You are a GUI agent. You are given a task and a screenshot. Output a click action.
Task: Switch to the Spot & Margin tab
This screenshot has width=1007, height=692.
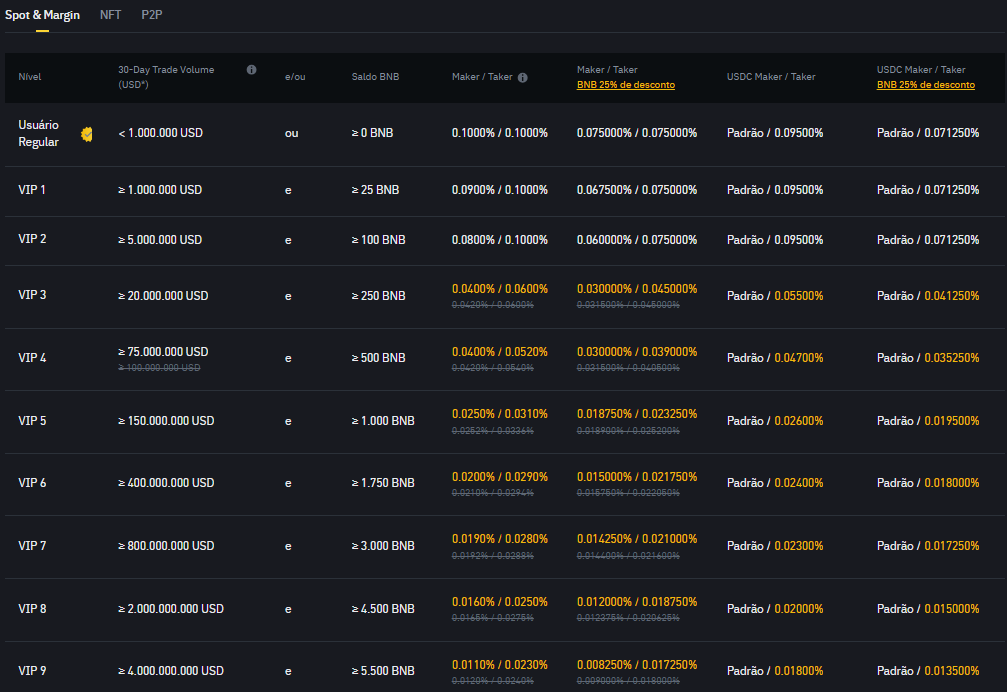[x=42, y=16]
